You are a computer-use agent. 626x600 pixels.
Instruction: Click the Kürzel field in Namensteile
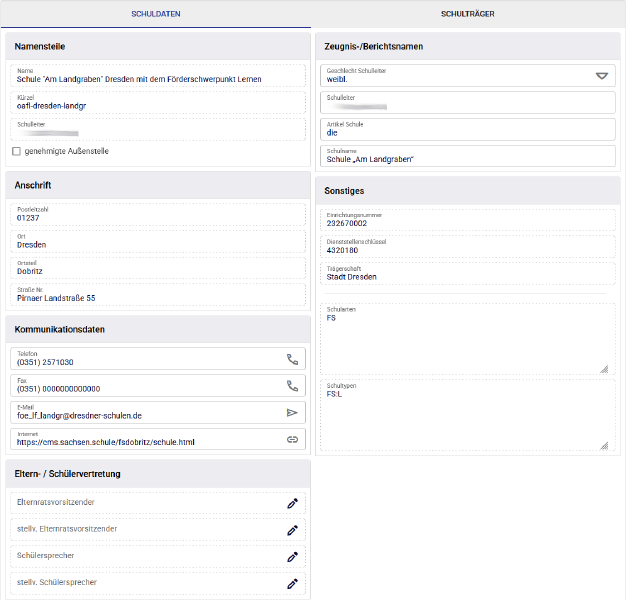click(x=158, y=103)
